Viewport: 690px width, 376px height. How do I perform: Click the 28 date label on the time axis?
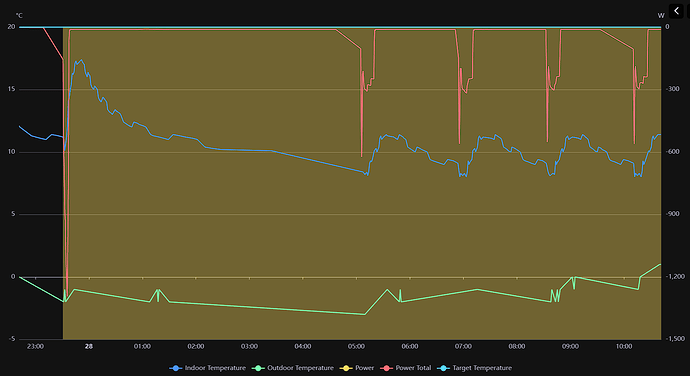coord(89,347)
